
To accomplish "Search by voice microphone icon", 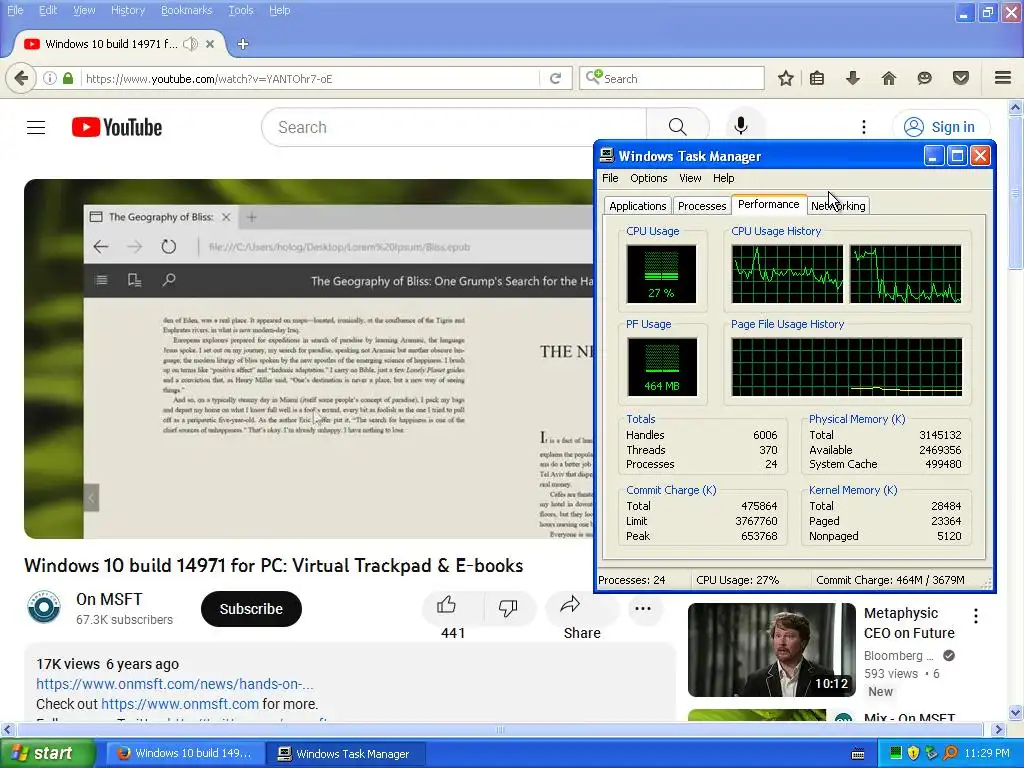I will [741, 127].
